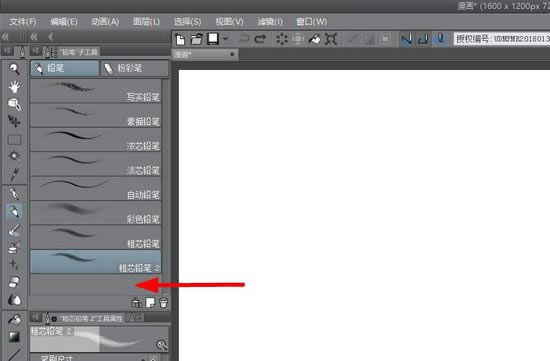
Task: Click the gradient color tool swatch
Action: point(14,337)
